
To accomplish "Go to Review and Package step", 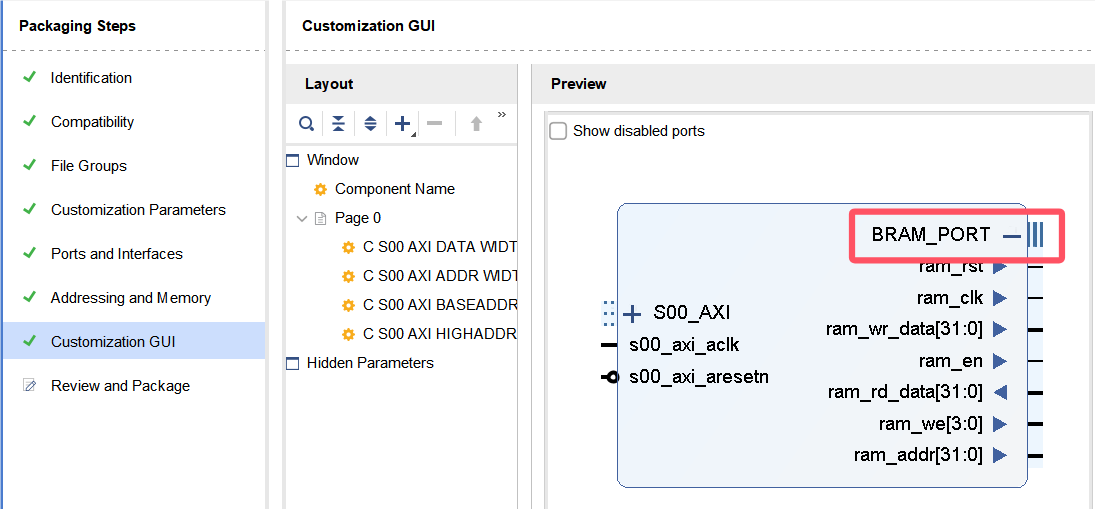I will [x=120, y=386].
